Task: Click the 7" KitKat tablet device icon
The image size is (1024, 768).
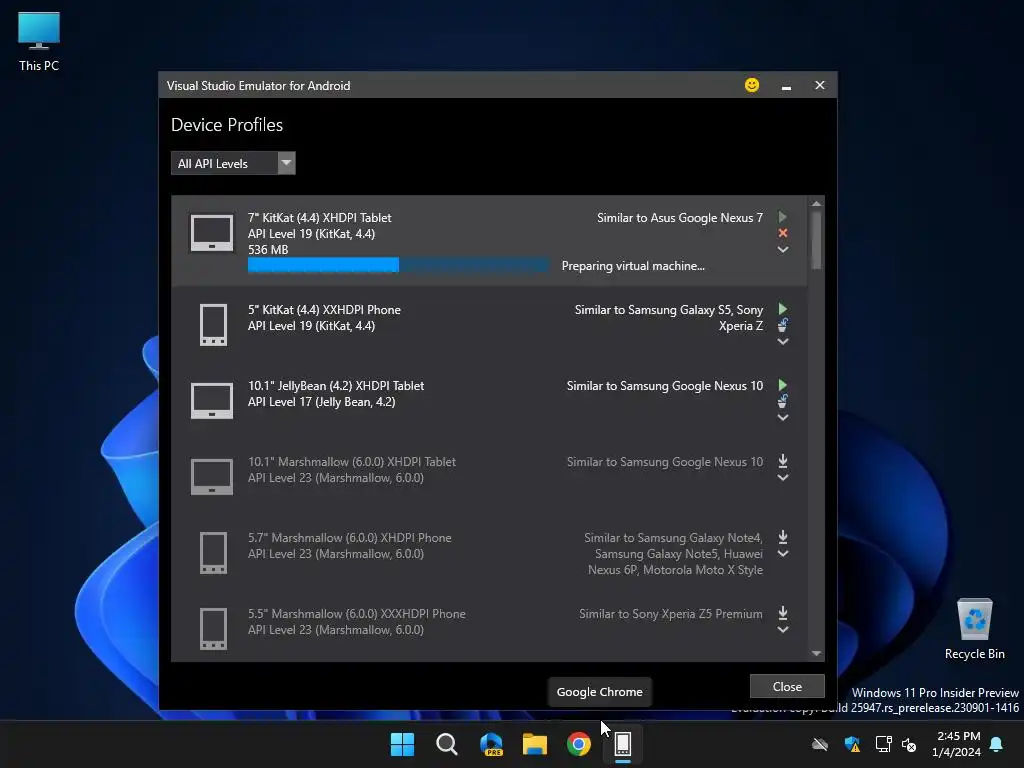Action: pos(212,233)
